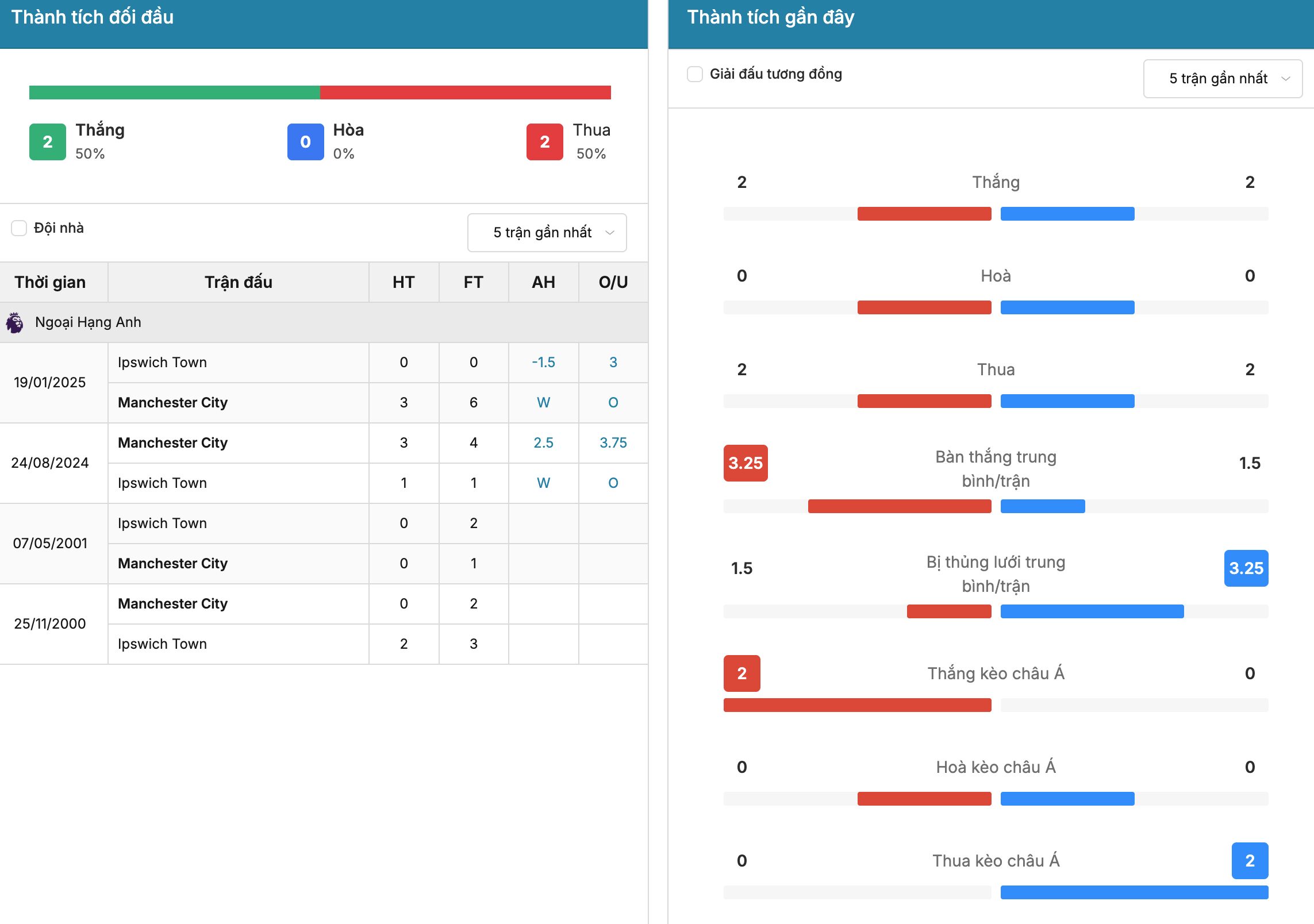Click the Ngoại Hạng Anh league row
This screenshot has height=924, width=1314.
pyautogui.click(x=324, y=322)
